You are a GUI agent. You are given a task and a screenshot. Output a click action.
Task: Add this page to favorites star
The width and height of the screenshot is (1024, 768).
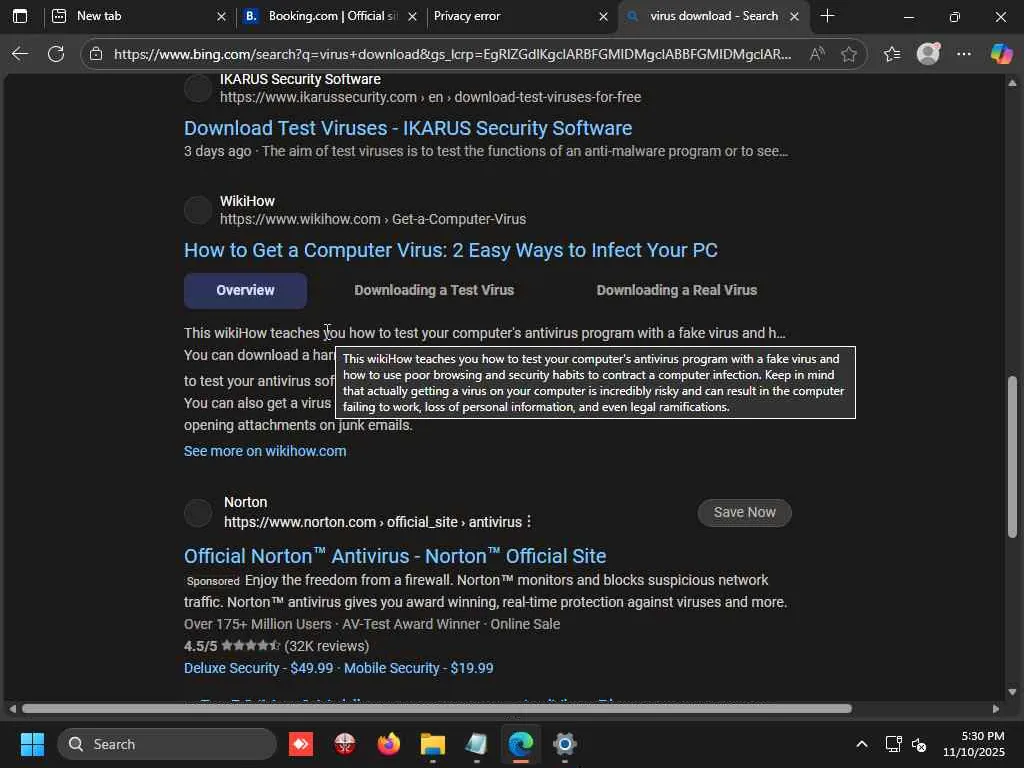[x=848, y=54]
